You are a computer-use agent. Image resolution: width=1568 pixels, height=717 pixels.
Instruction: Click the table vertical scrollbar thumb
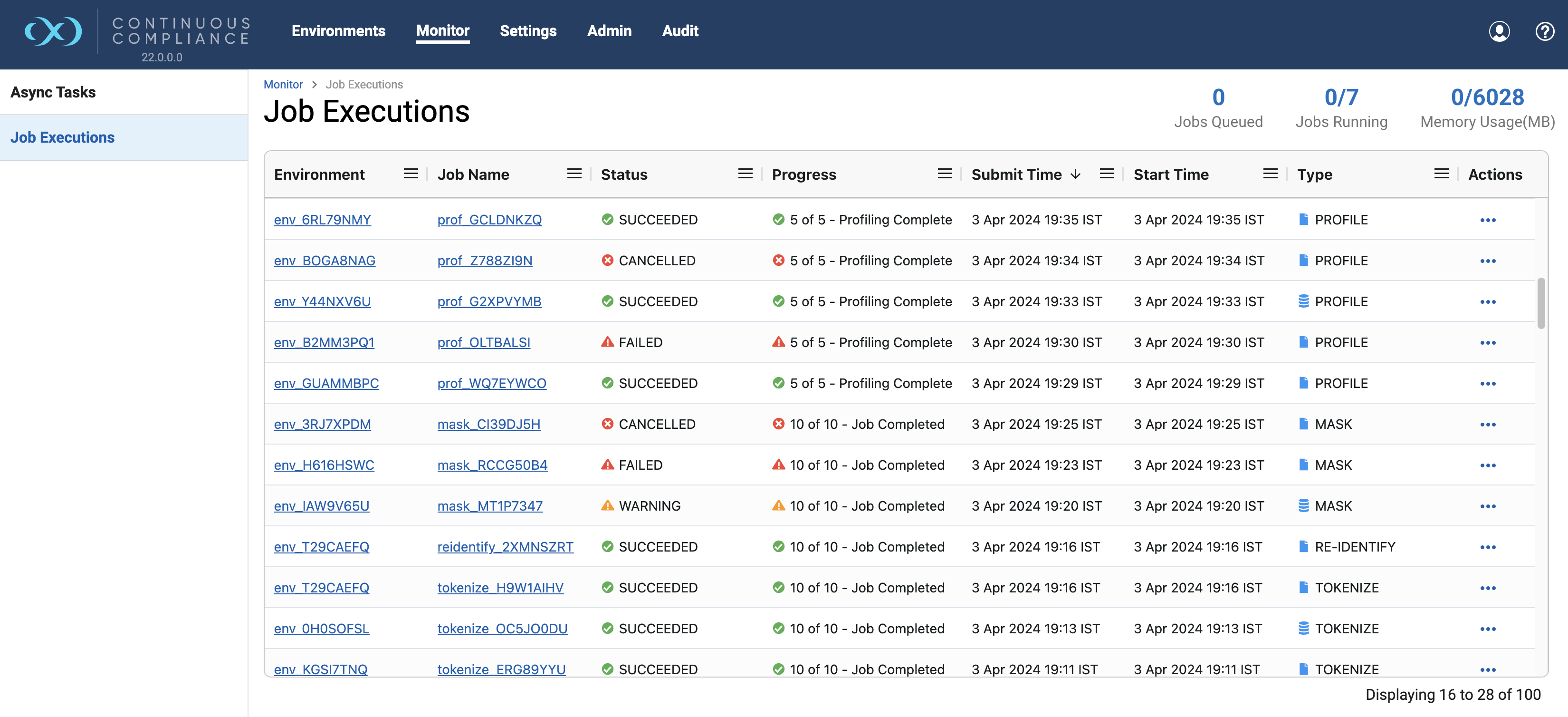coord(1540,303)
